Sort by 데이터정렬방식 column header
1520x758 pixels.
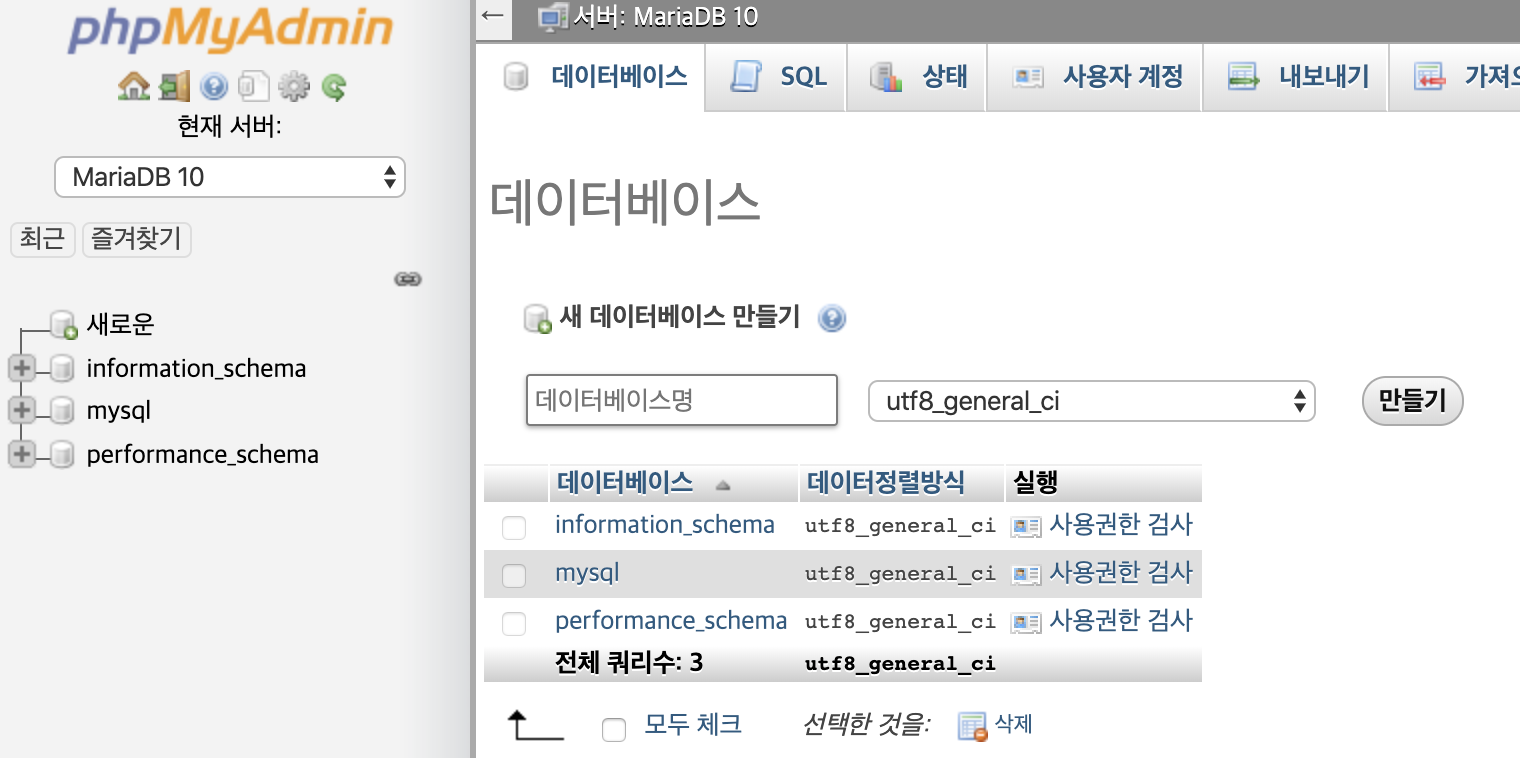tap(886, 484)
